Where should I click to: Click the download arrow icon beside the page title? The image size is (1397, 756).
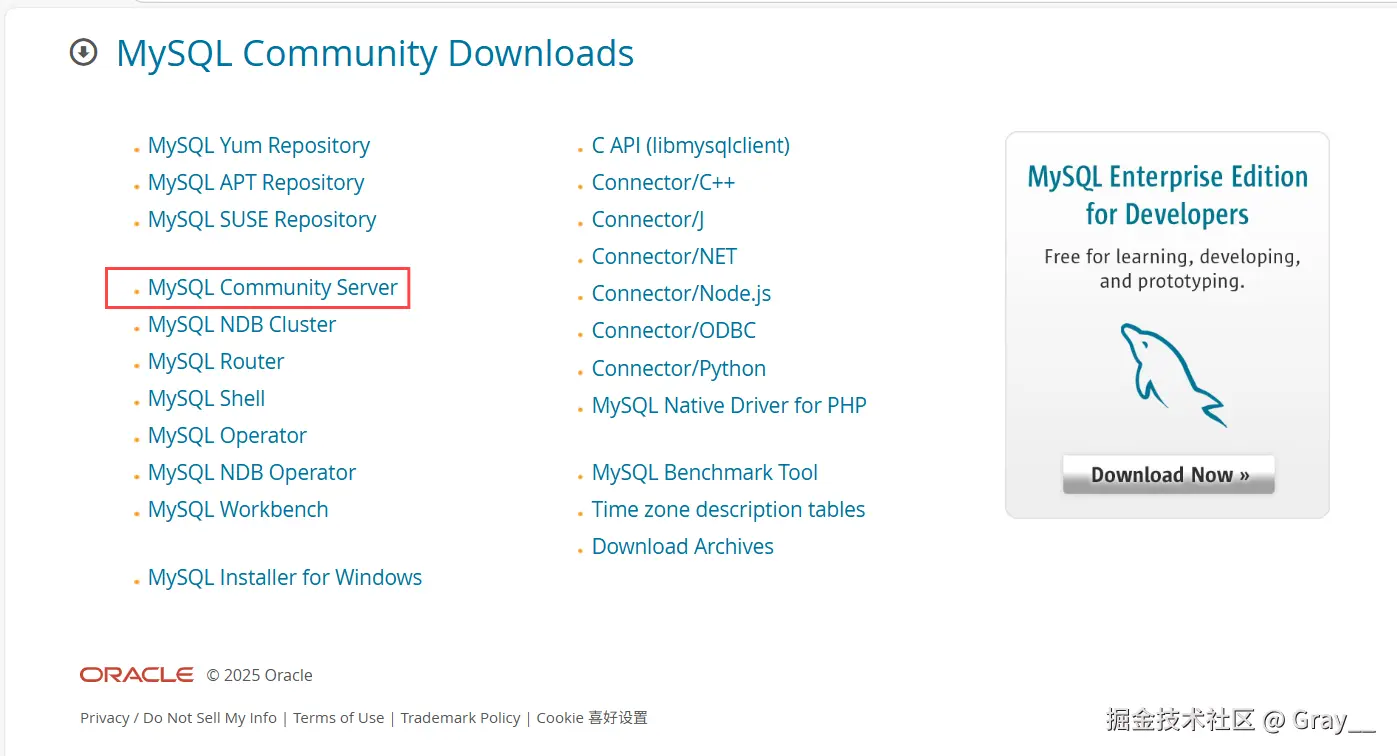click(x=83, y=52)
